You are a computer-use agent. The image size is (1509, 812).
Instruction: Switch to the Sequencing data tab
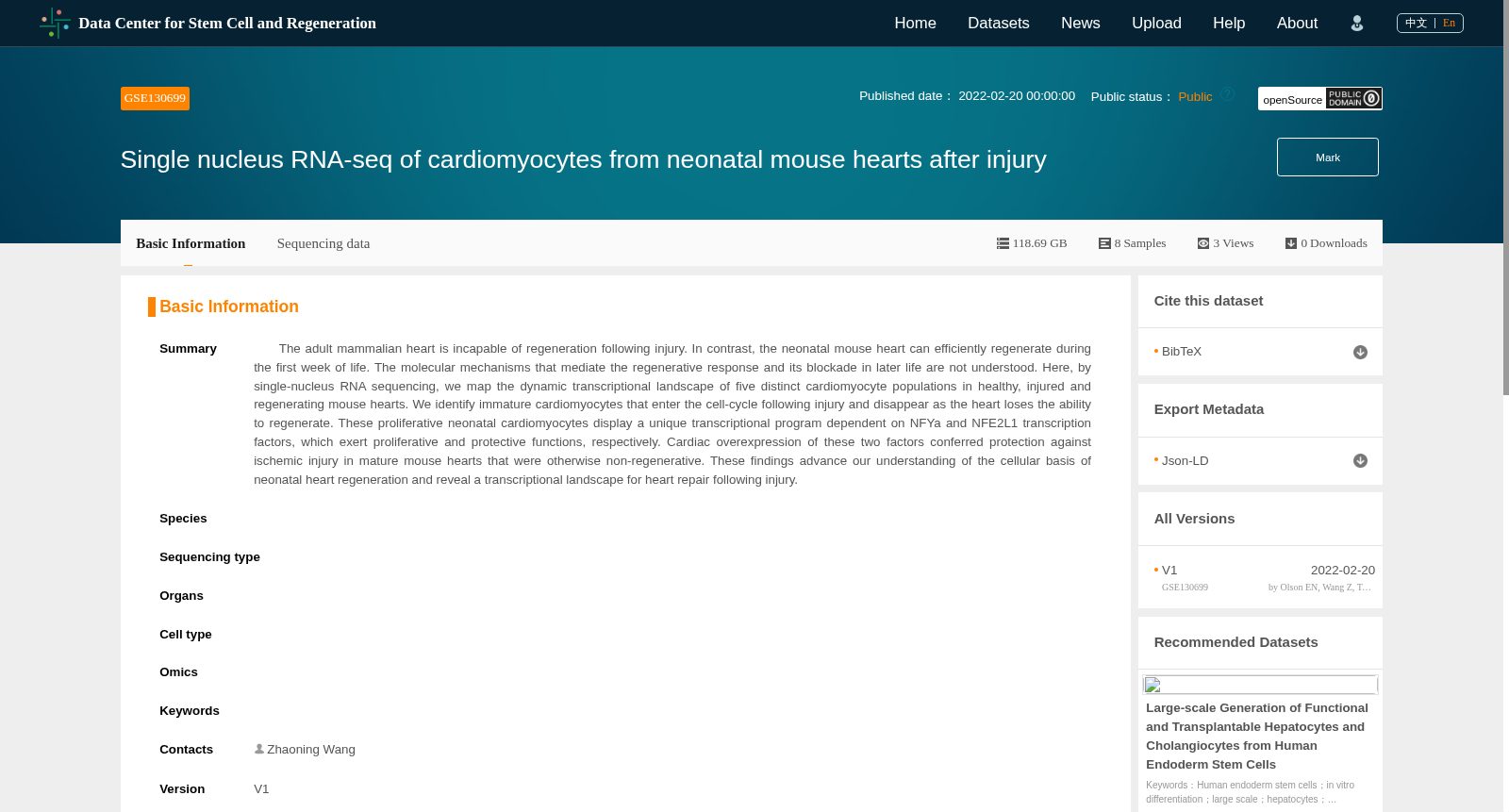(x=323, y=243)
